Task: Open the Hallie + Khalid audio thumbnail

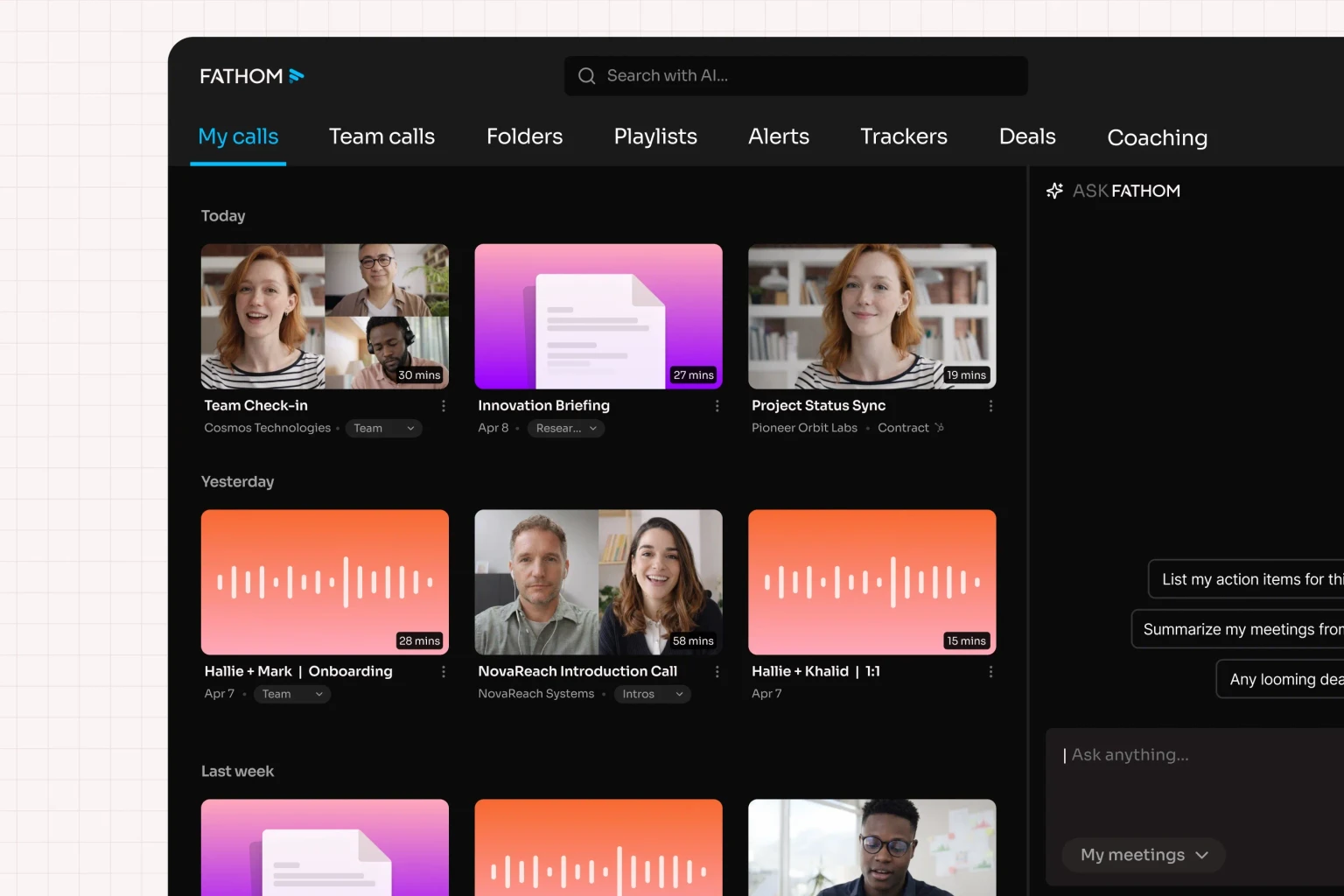Action: coord(872,582)
